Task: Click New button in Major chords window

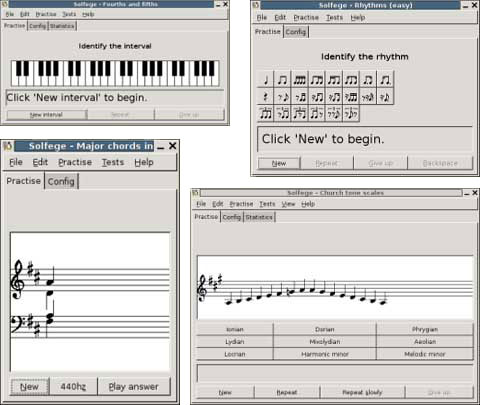Action: tap(30, 387)
